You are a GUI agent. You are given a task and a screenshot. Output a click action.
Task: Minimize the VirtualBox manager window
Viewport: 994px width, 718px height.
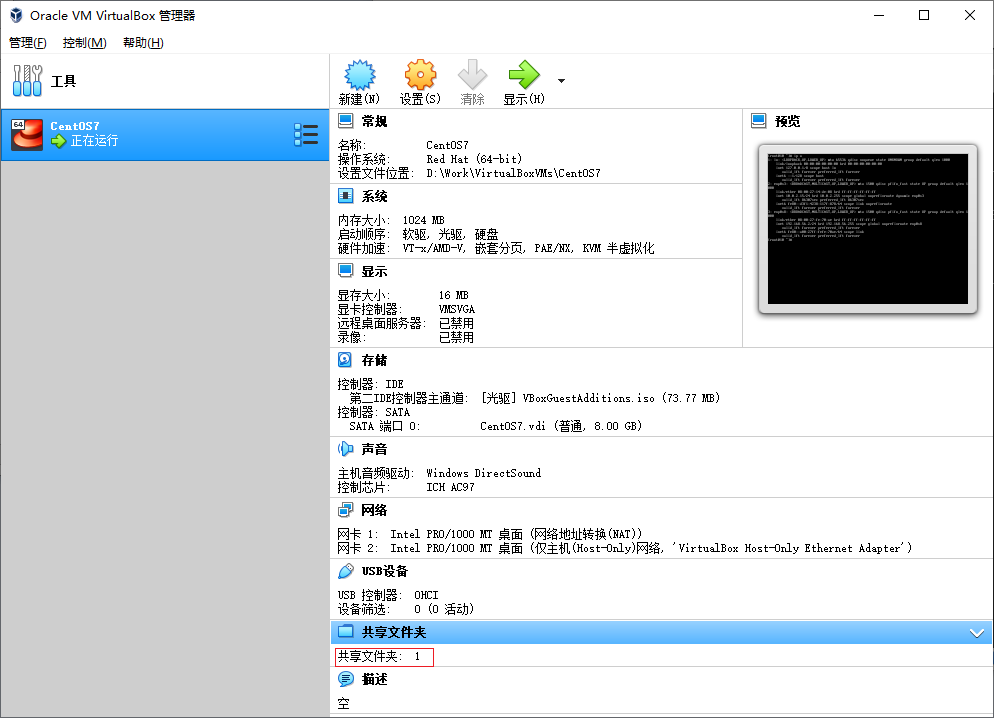(x=879, y=15)
